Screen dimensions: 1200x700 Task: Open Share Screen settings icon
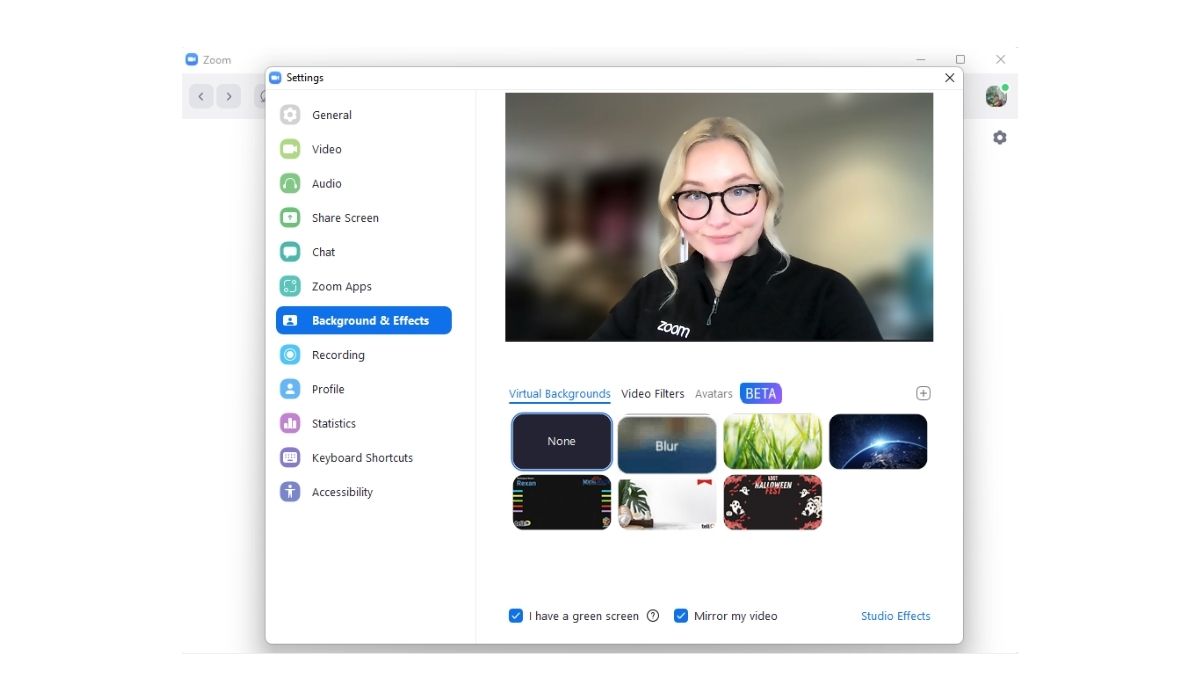click(x=290, y=218)
